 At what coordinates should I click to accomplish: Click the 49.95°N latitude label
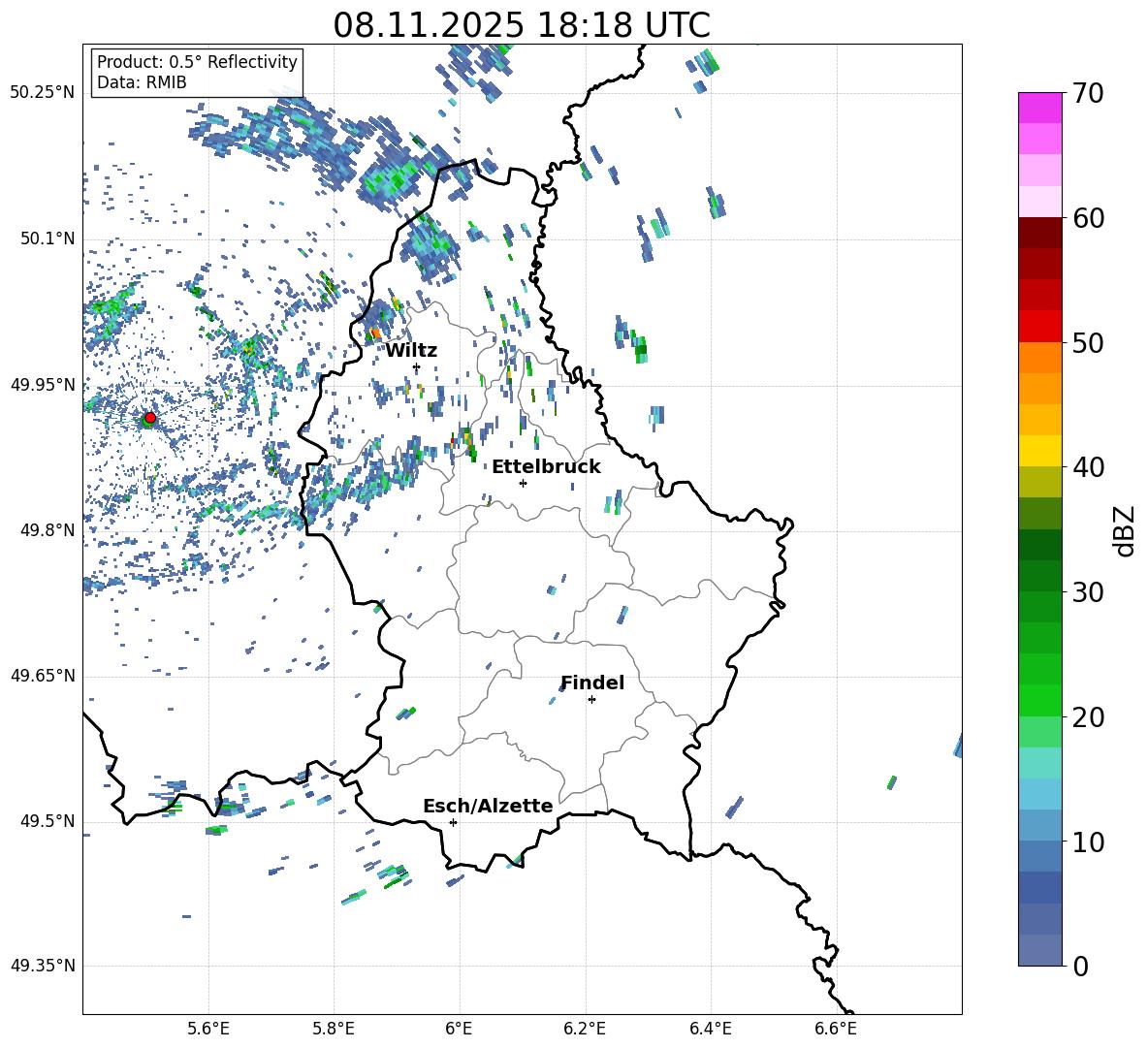43,384
